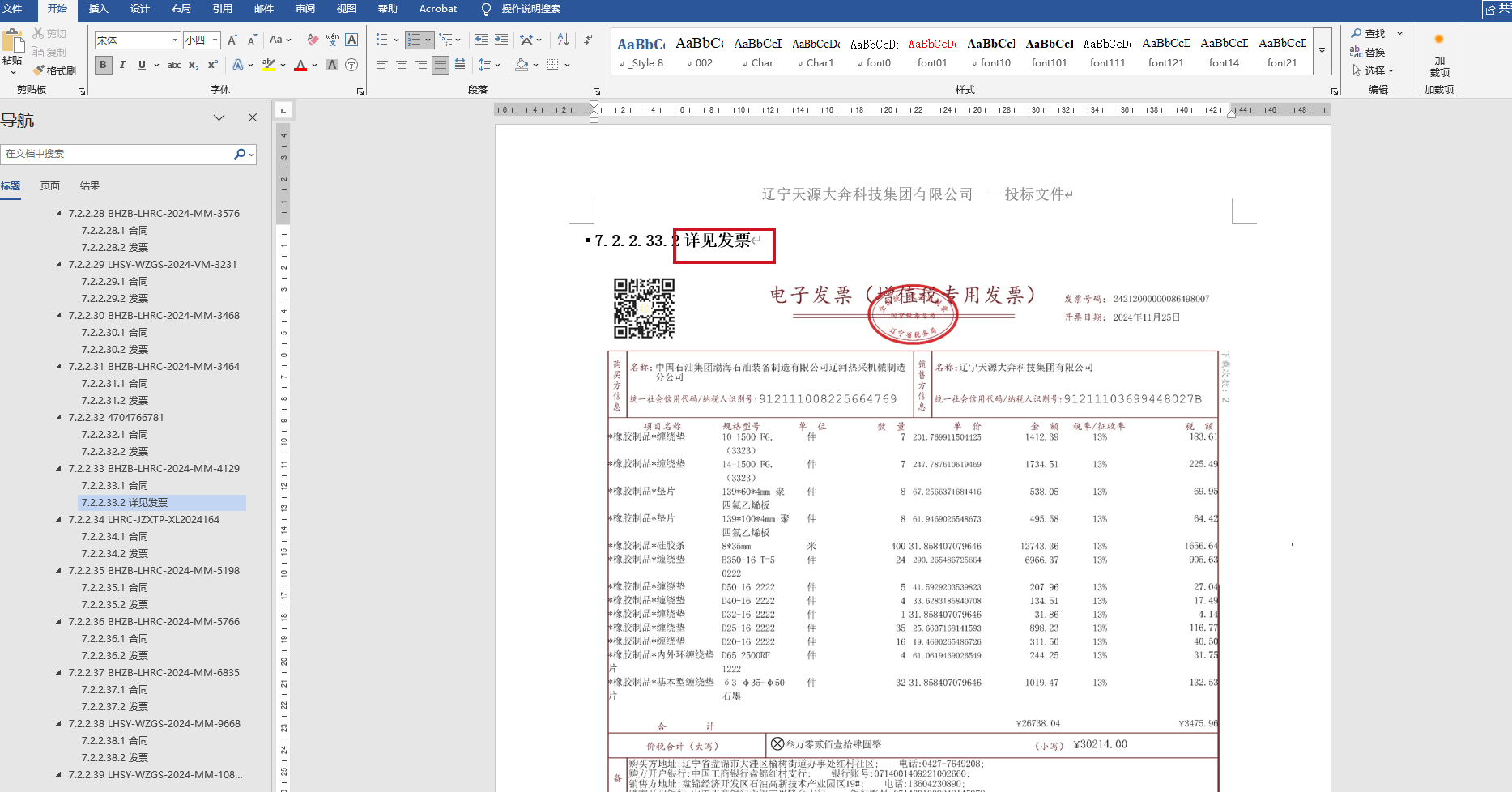Screen dimensions: 1512x792
Task: Sort paragraphs with the A-Z sort icon
Action: coord(563,40)
